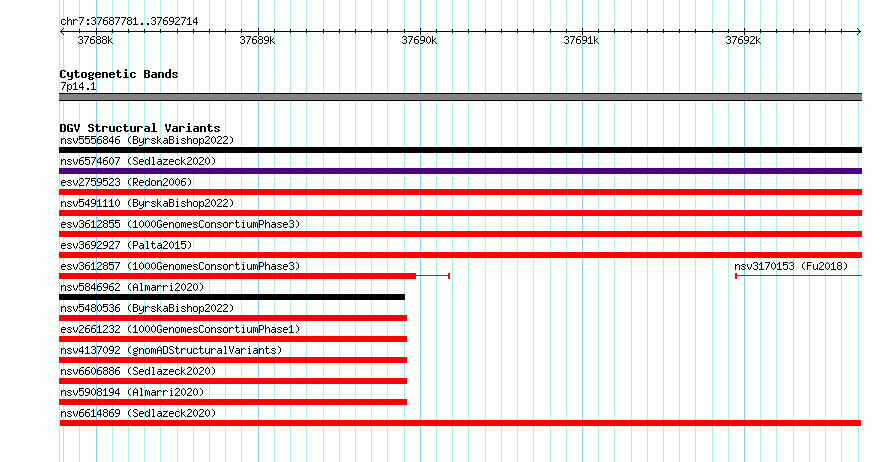The image size is (890, 462).
Task: Select the red esv2661232 variant bar
Action: pyautogui.click(x=233, y=339)
